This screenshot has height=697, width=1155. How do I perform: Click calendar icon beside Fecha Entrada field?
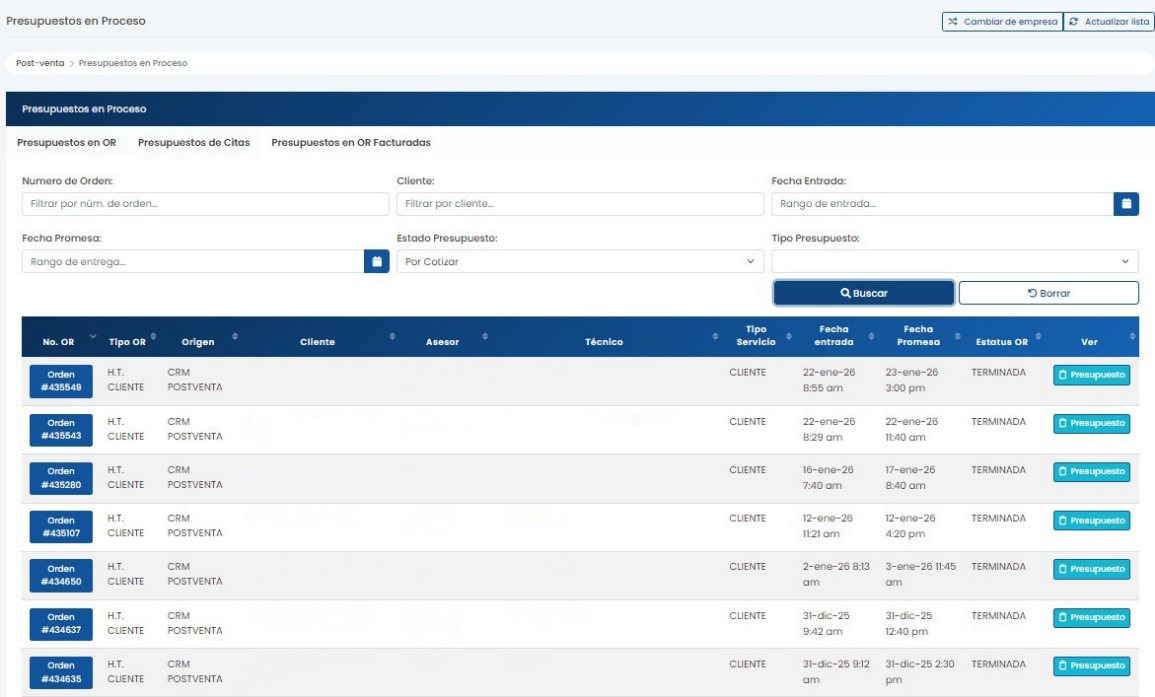click(1126, 204)
